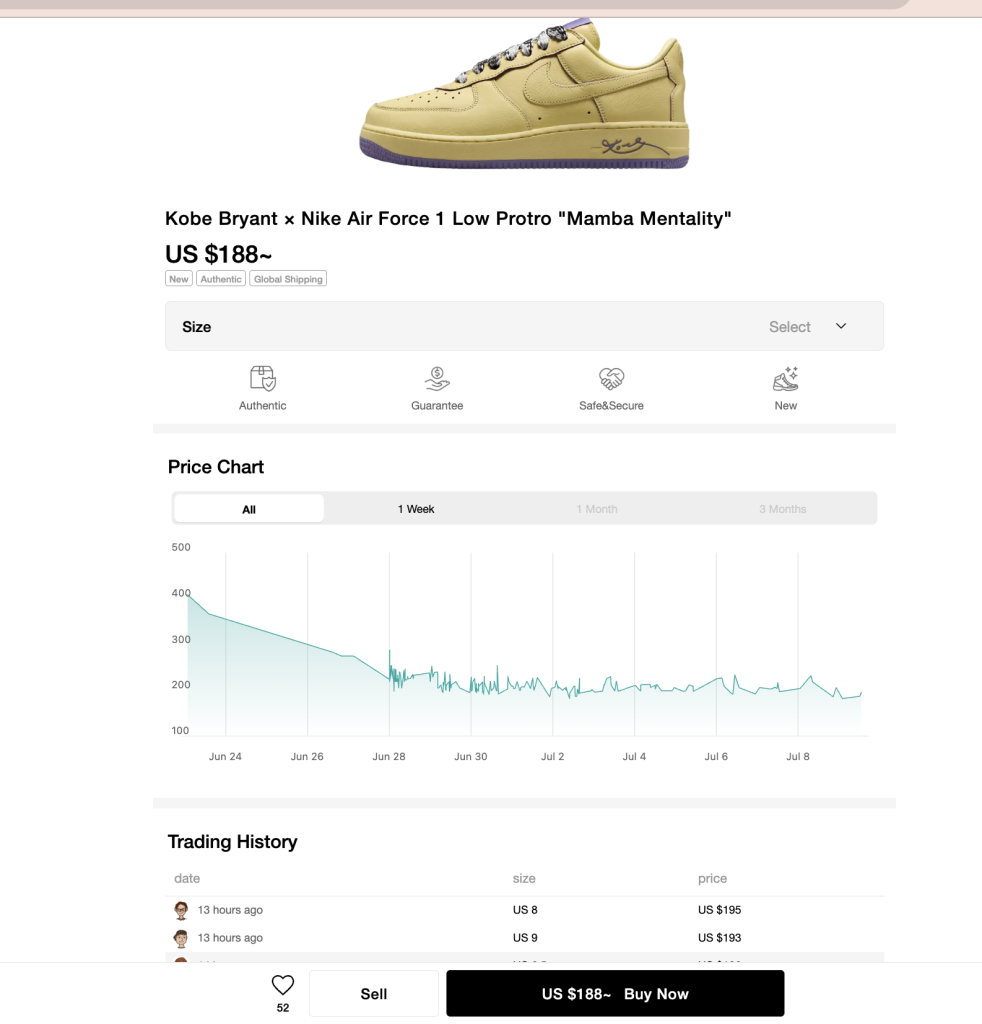The image size is (982, 1024).
Task: Click the Jun 28 price spike on chart
Action: 390,653
